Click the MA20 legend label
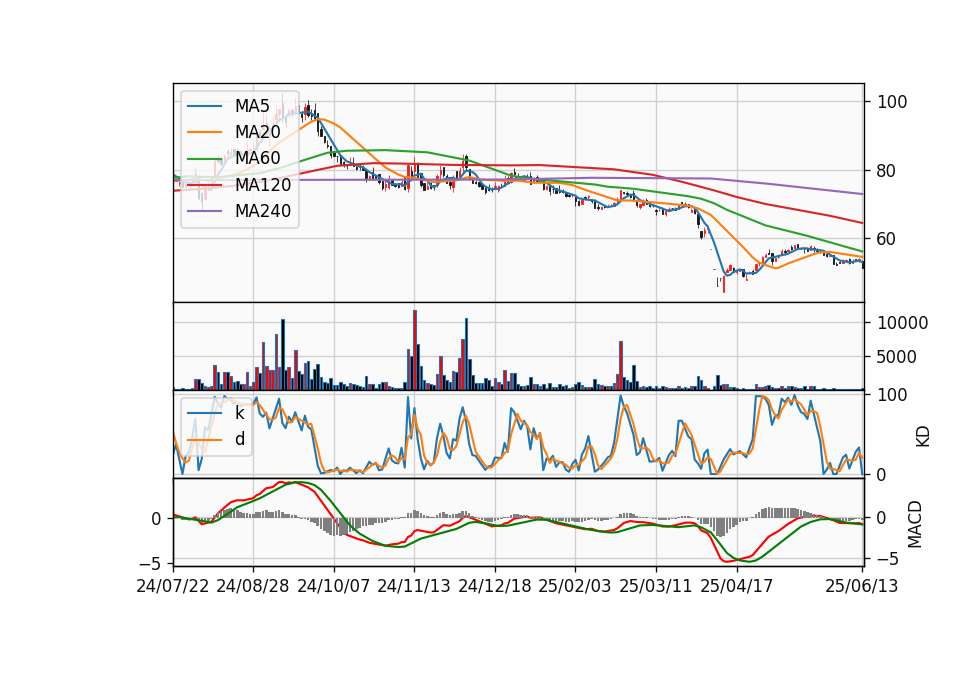Image resolution: width=960 pixels, height=690 pixels. [x=257, y=132]
